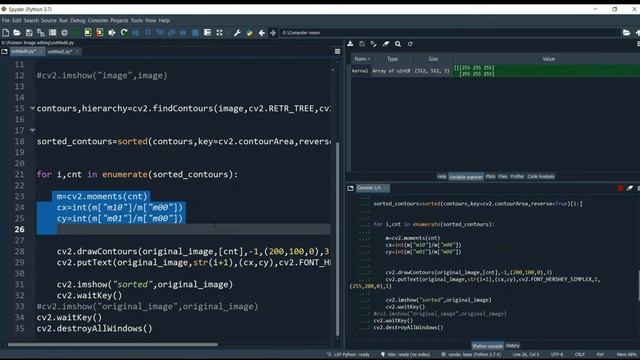
Task: Open the Edit menu
Action: click(x=17, y=20)
